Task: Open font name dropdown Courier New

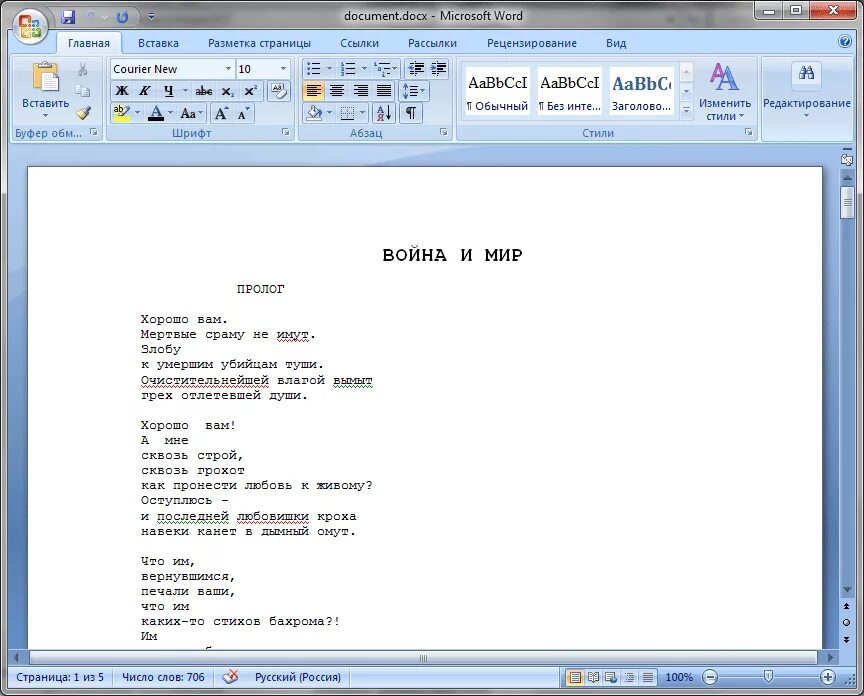Action: click(228, 69)
